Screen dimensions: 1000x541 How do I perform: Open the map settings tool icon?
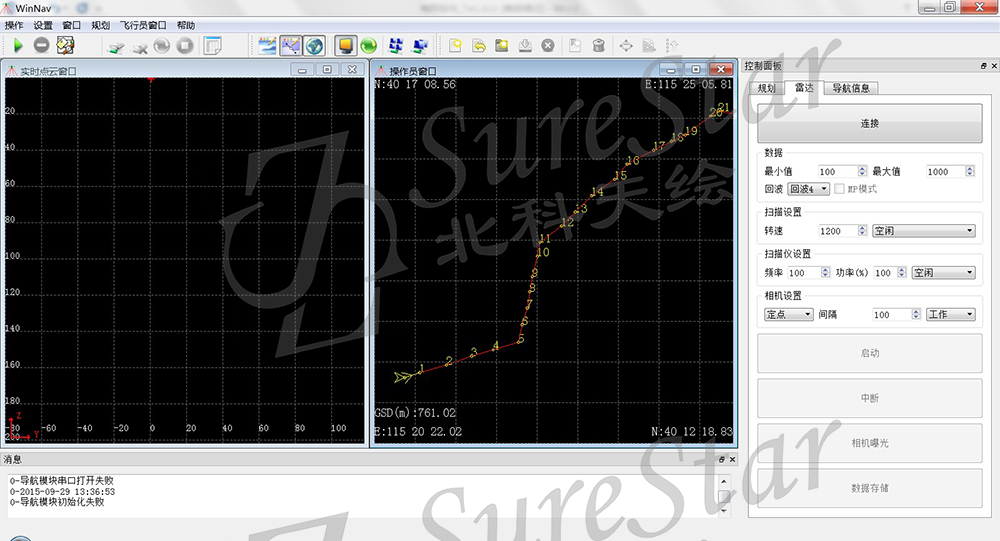pyautogui.click(x=65, y=45)
